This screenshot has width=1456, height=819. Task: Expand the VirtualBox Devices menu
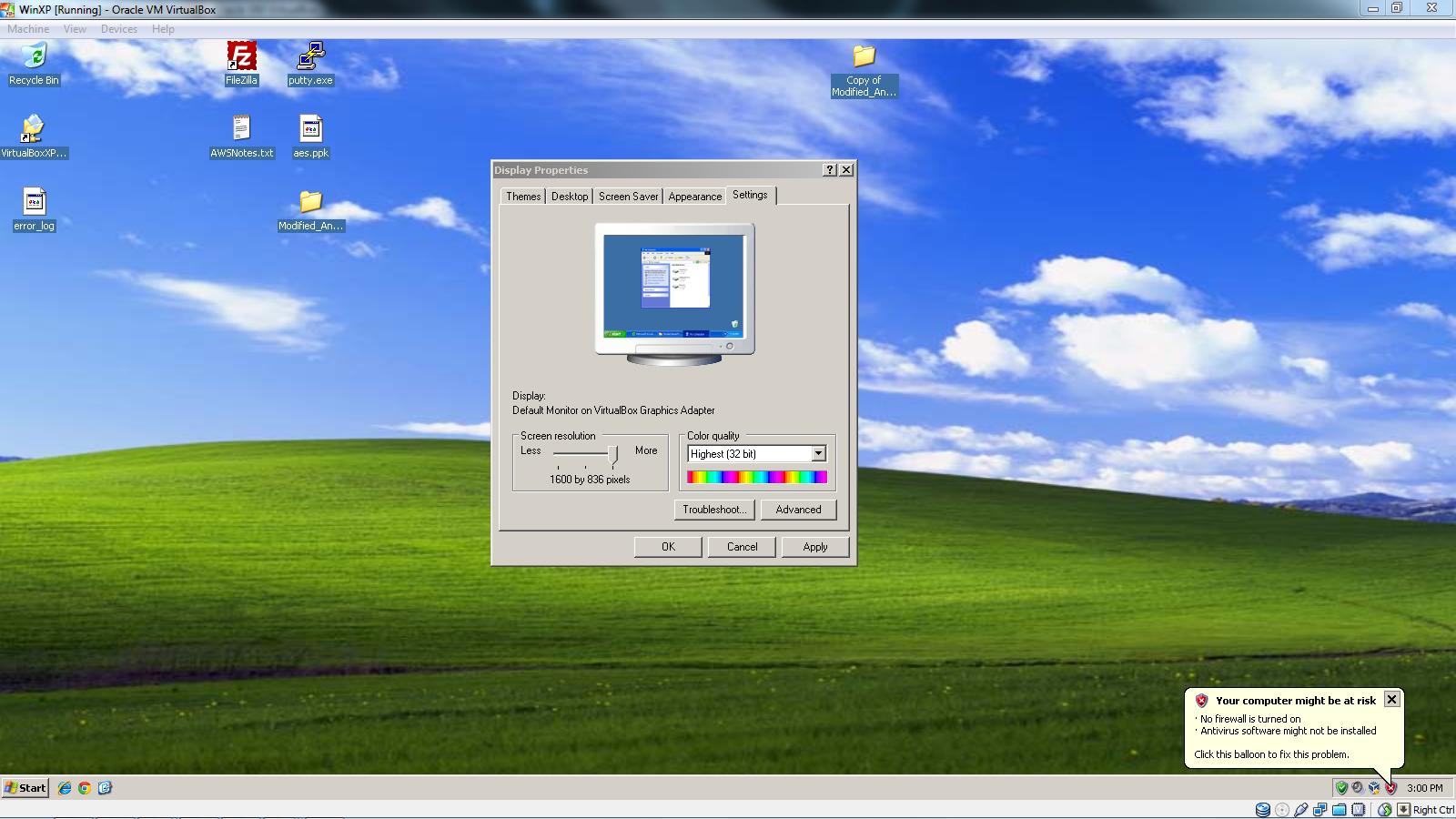pyautogui.click(x=119, y=28)
